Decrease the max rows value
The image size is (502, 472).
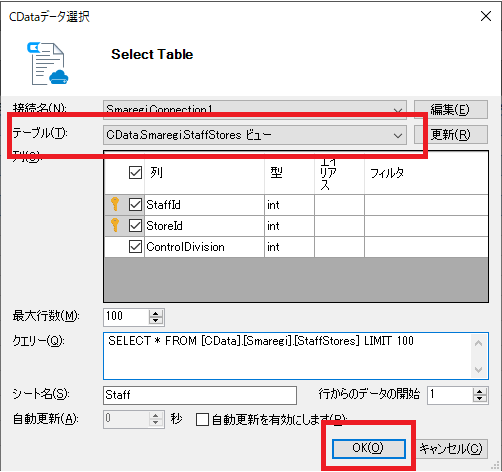point(156,320)
